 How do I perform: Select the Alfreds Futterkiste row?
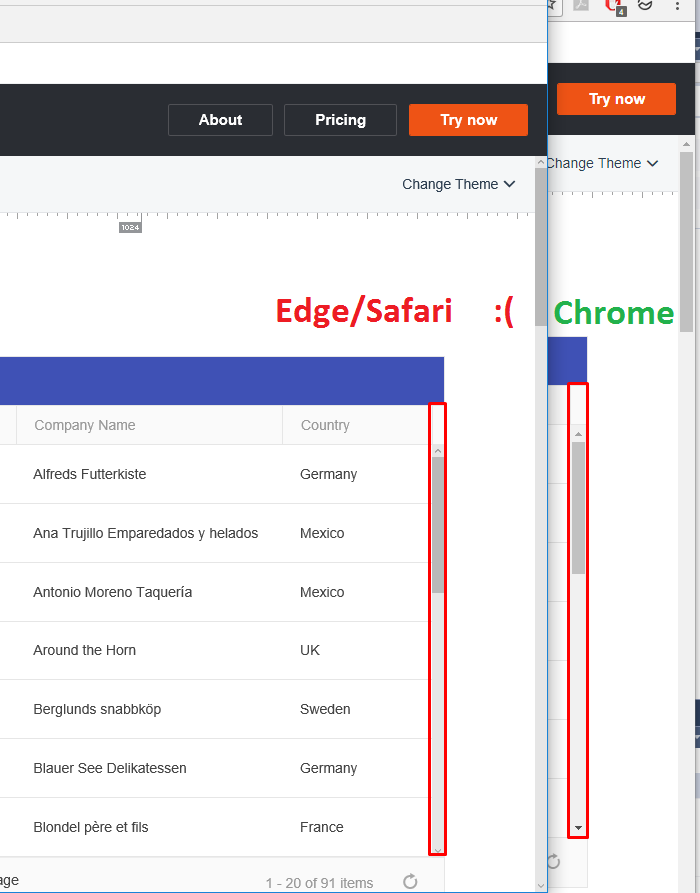tap(90, 474)
